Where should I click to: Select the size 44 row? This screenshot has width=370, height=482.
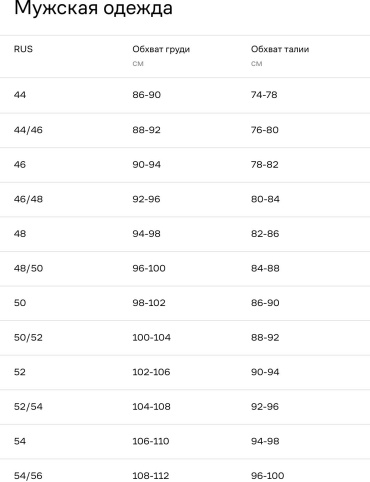coord(185,95)
